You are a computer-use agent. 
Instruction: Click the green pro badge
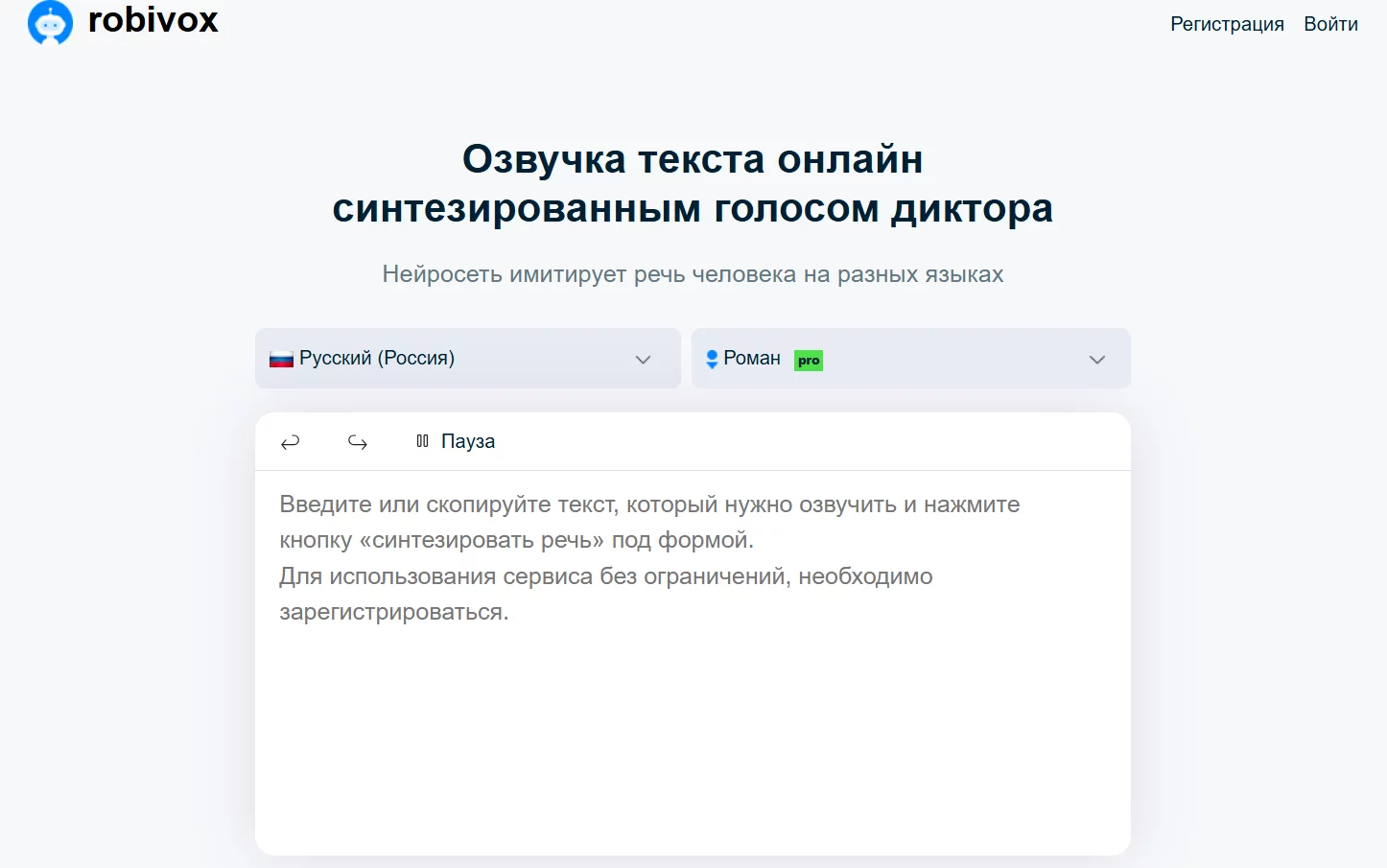click(x=809, y=361)
